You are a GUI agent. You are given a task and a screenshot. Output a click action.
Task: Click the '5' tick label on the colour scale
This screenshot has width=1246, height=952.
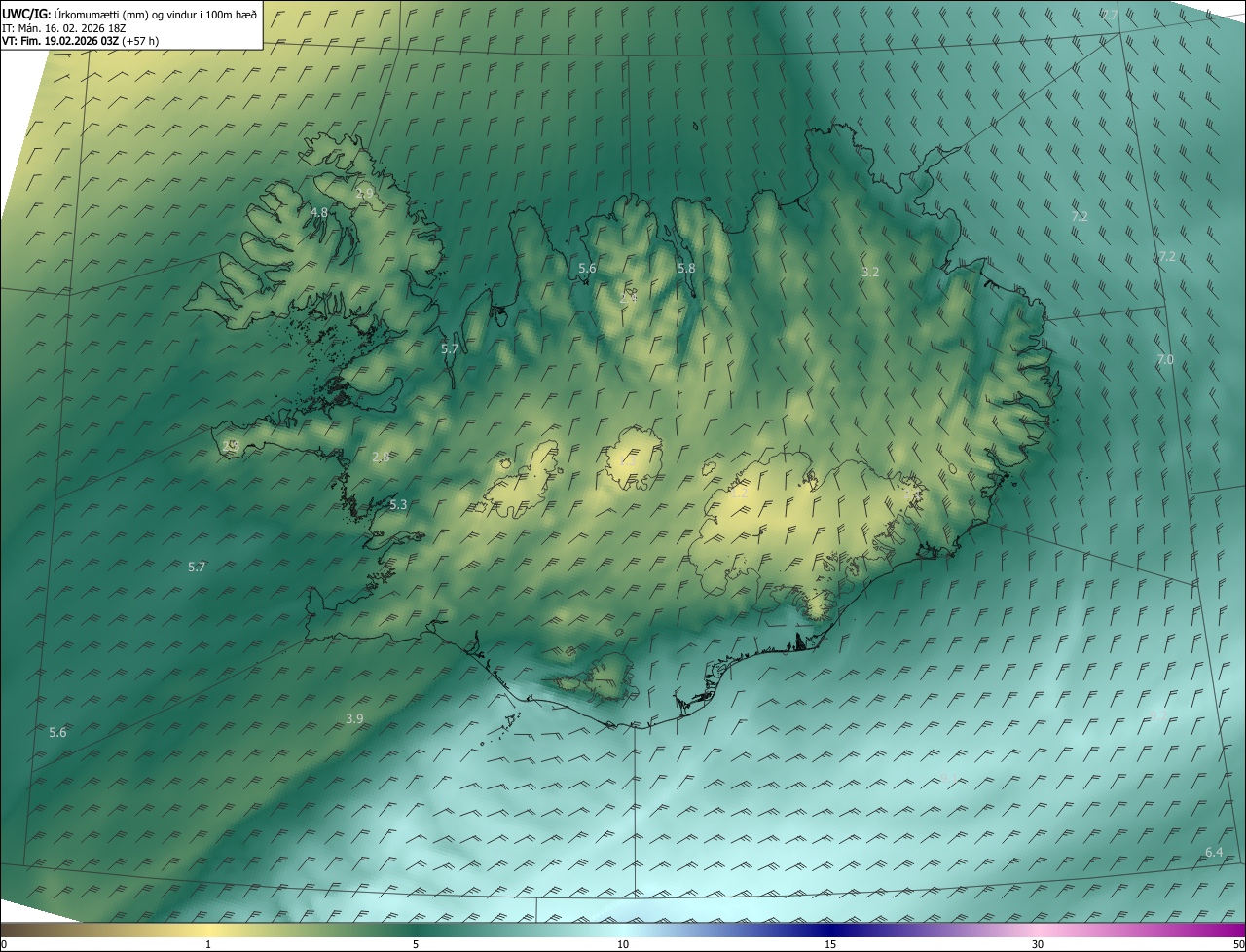click(x=416, y=944)
